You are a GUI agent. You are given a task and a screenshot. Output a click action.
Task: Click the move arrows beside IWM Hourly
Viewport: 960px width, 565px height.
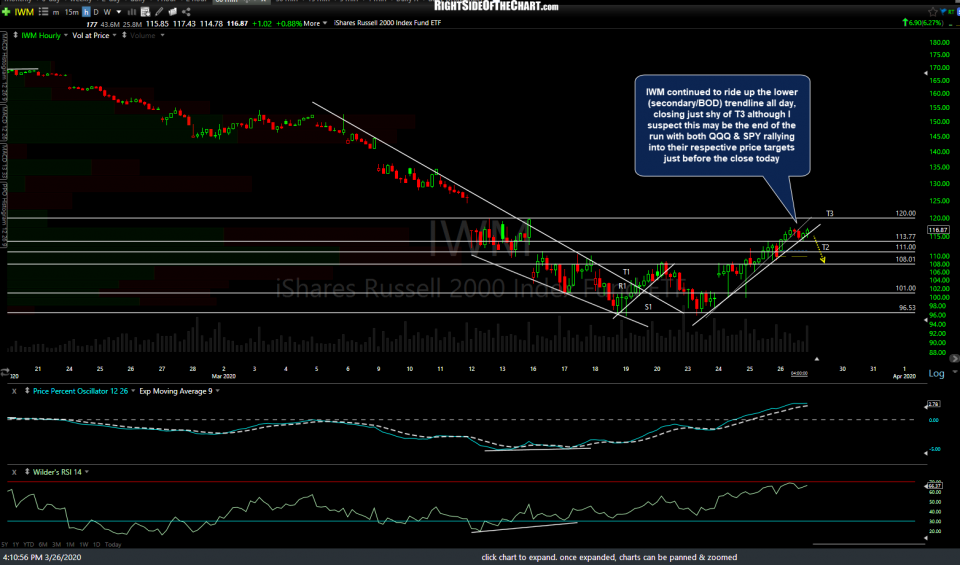pyautogui.click(x=15, y=36)
